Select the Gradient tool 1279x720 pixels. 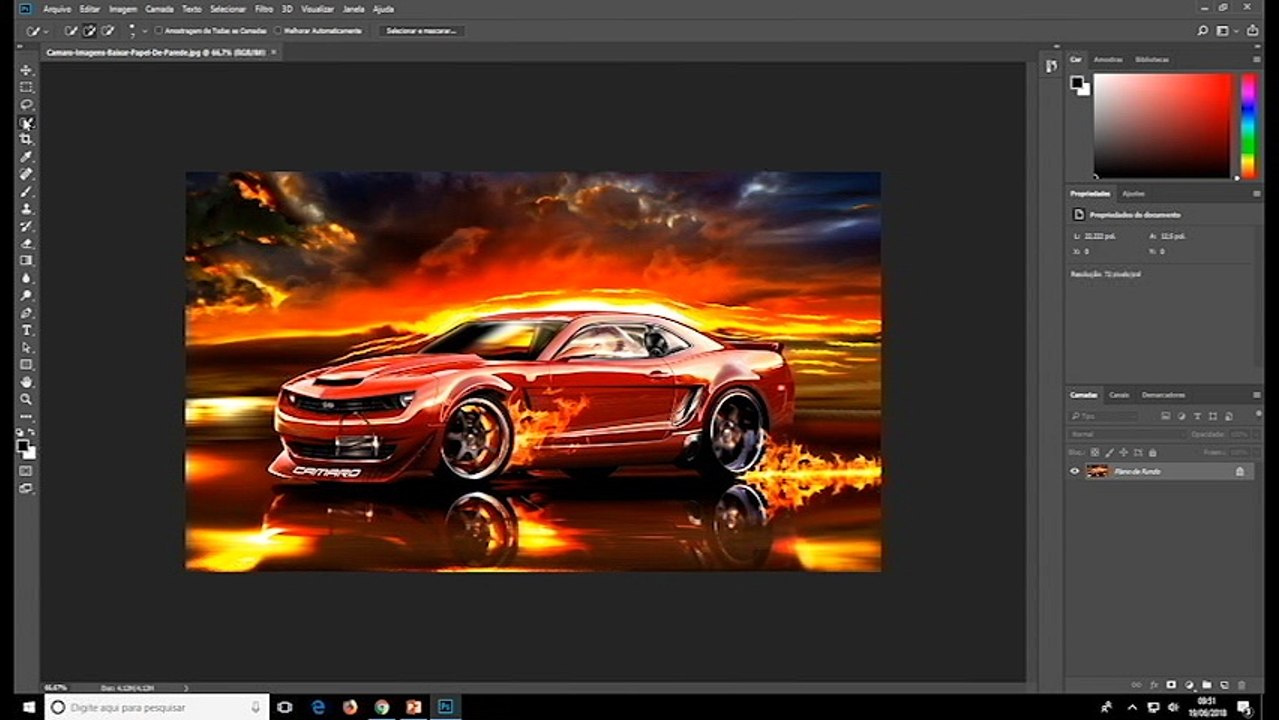click(x=26, y=260)
